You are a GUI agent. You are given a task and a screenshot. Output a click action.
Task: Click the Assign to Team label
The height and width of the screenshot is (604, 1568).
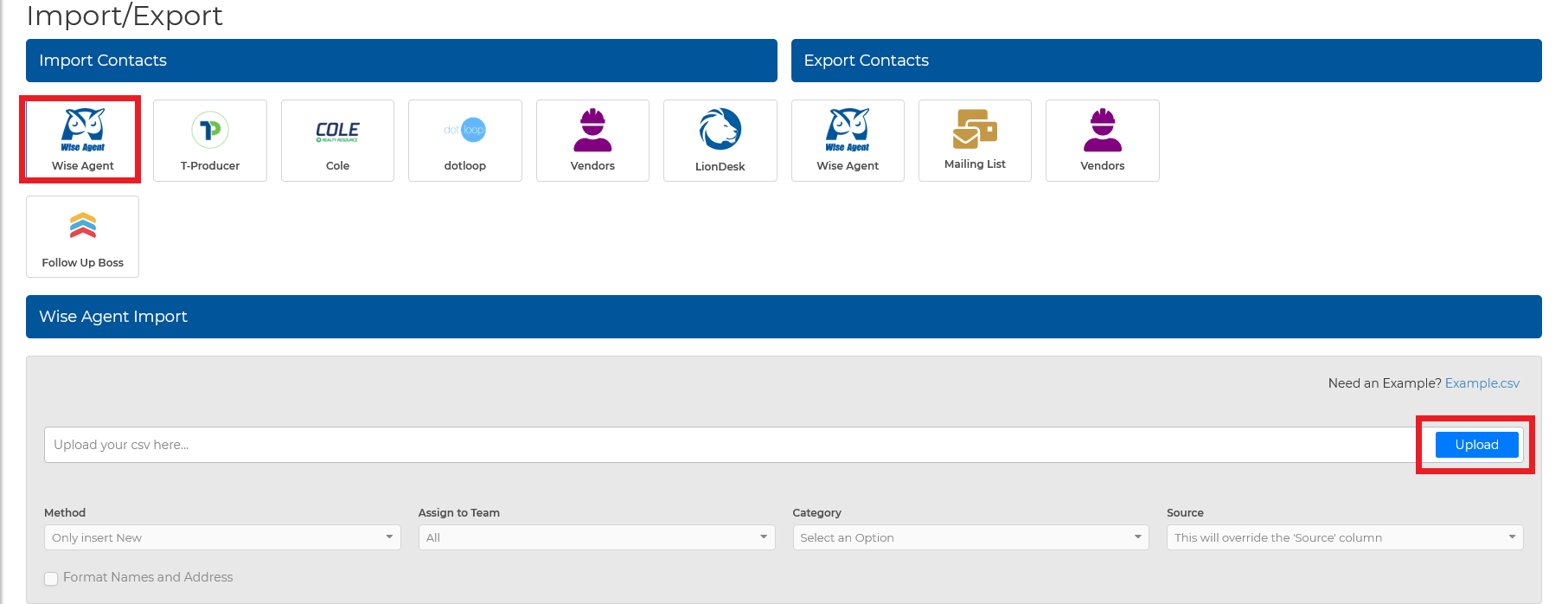[459, 512]
